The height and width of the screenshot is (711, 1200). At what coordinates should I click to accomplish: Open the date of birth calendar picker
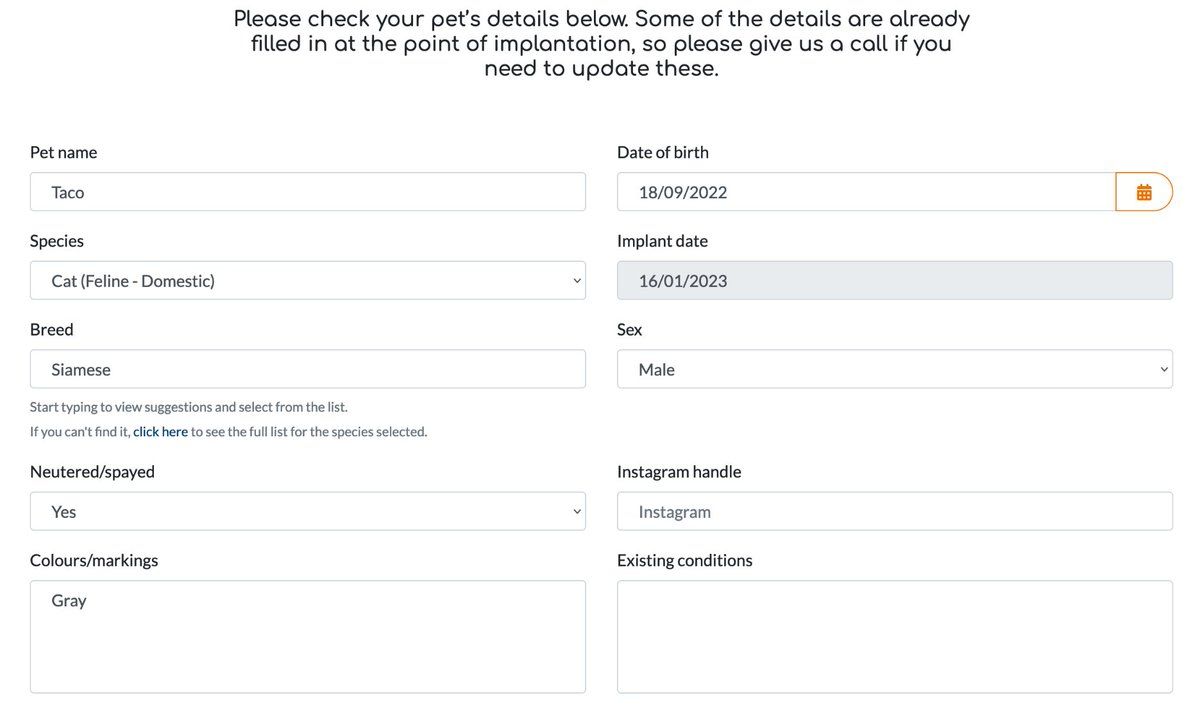coord(1144,192)
